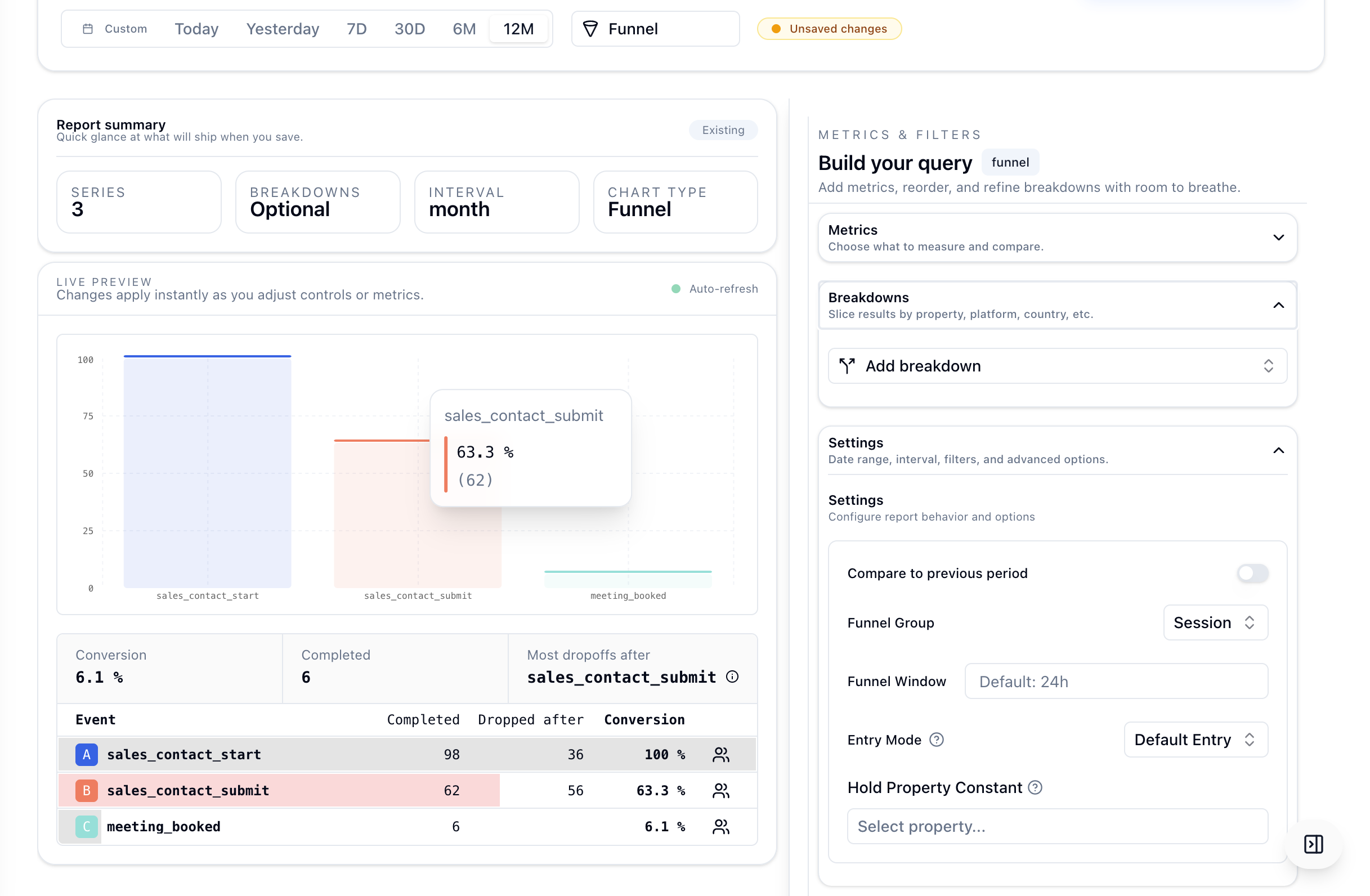Collapse the right panel with the sidebar icon
This screenshot has width=1370, height=896.
click(1313, 844)
